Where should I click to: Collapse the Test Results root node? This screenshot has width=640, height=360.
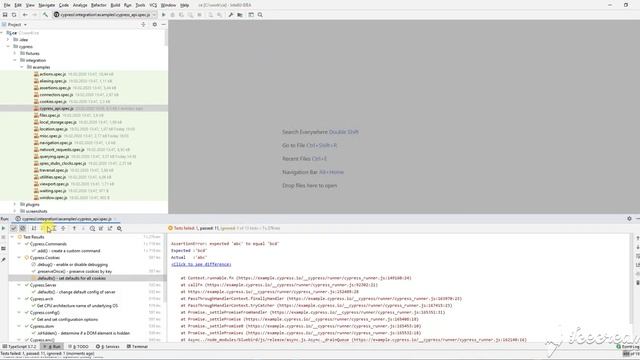[x=13, y=237]
